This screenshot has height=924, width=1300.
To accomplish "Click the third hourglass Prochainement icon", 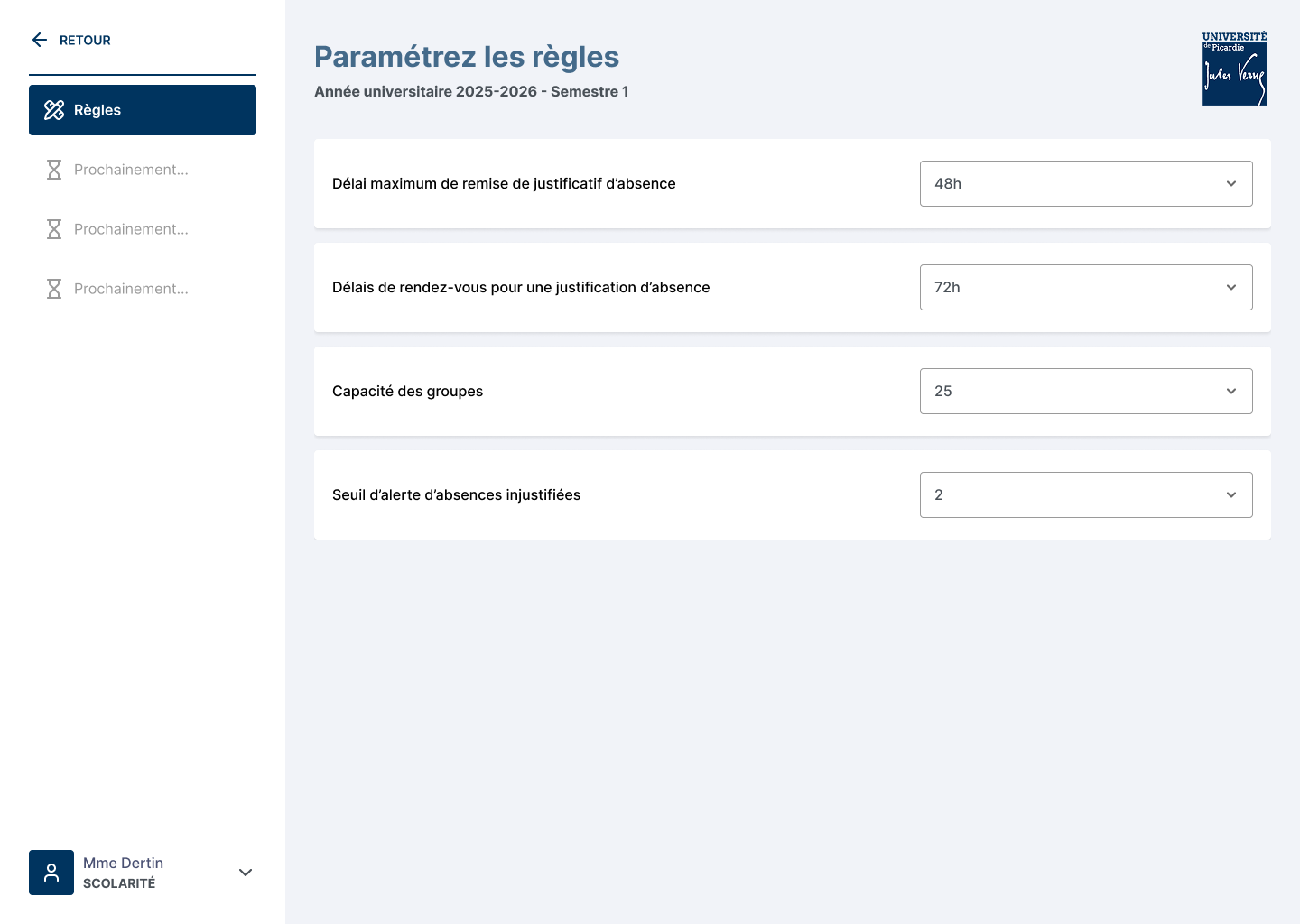I will [x=54, y=289].
